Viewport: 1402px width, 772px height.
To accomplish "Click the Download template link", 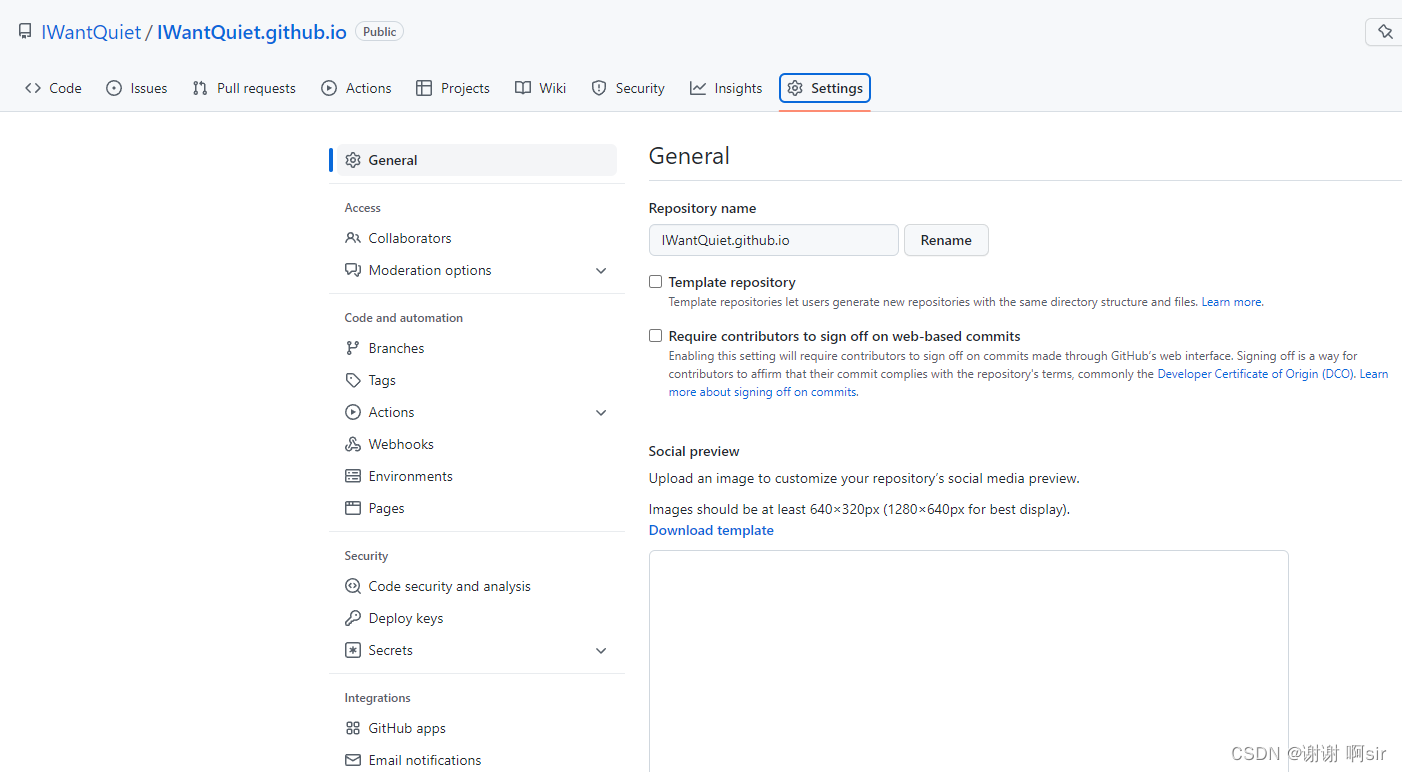I will pos(711,530).
